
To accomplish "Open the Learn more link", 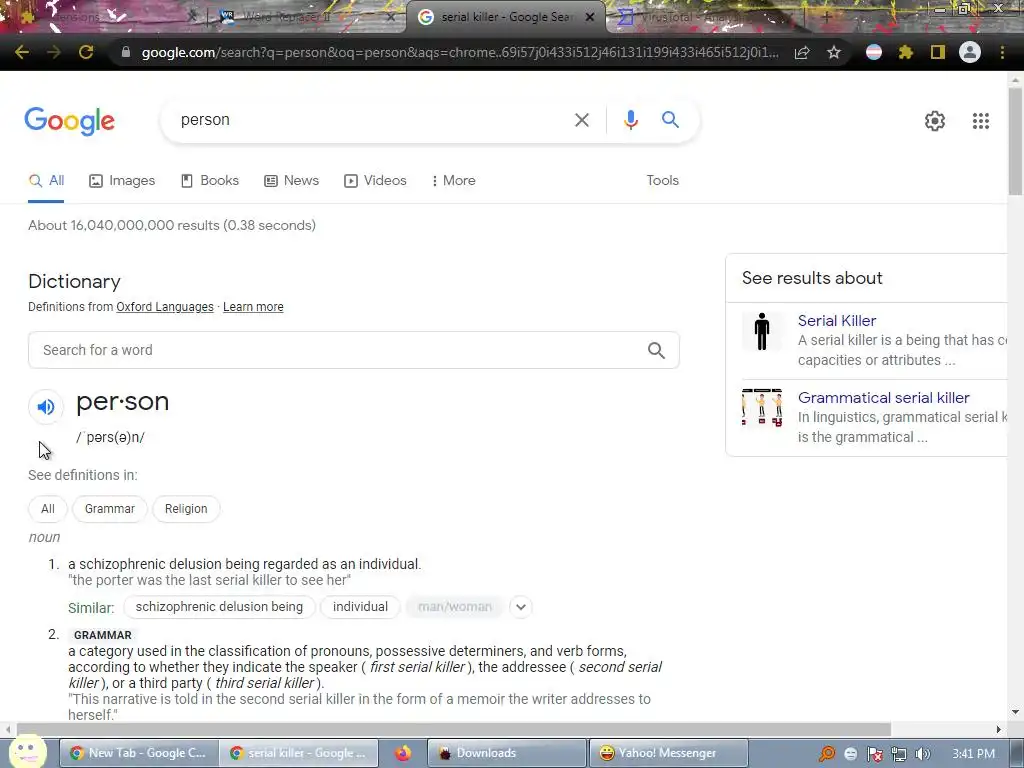I will pyautogui.click(x=253, y=307).
